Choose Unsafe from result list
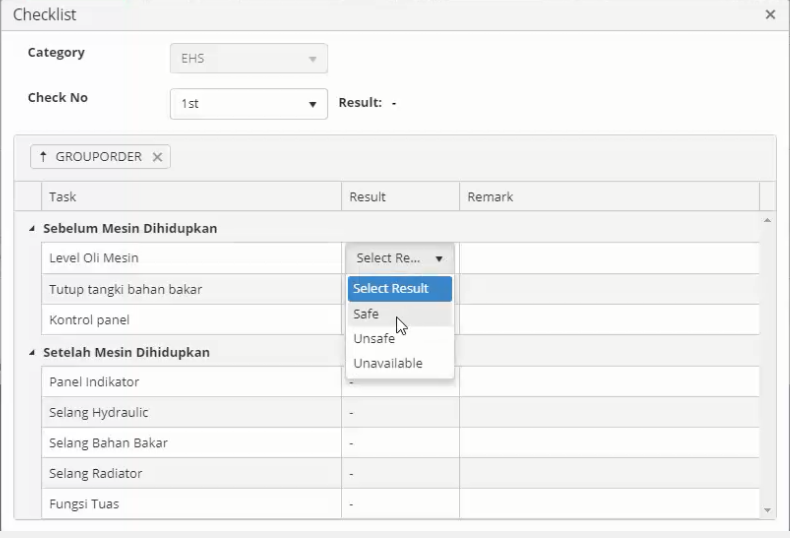Image resolution: width=790 pixels, height=538 pixels. click(374, 339)
